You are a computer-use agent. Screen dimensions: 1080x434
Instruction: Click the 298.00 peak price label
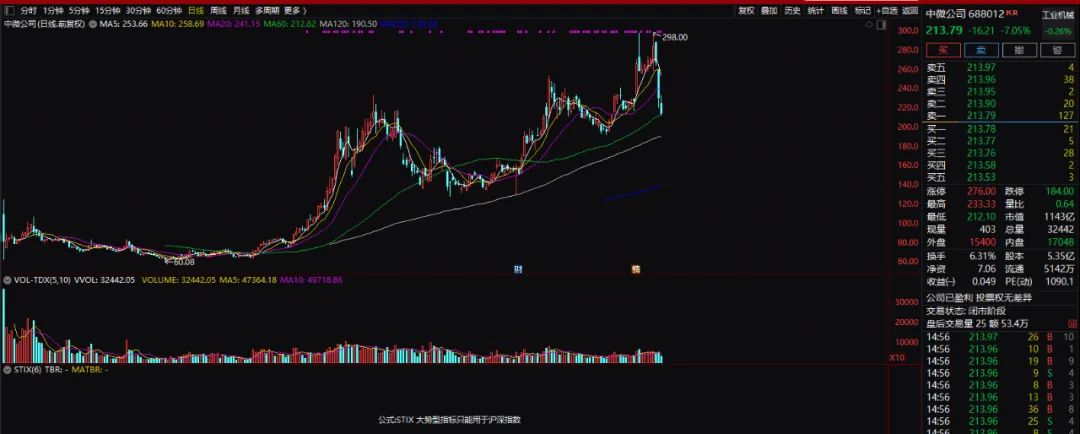[675, 38]
